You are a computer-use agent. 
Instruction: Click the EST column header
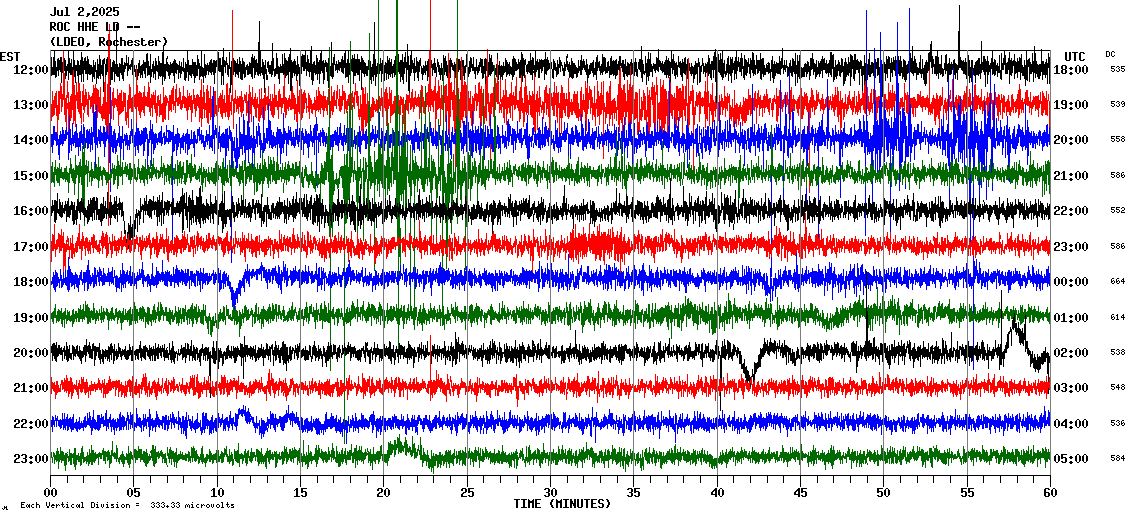pyautogui.click(x=10, y=56)
